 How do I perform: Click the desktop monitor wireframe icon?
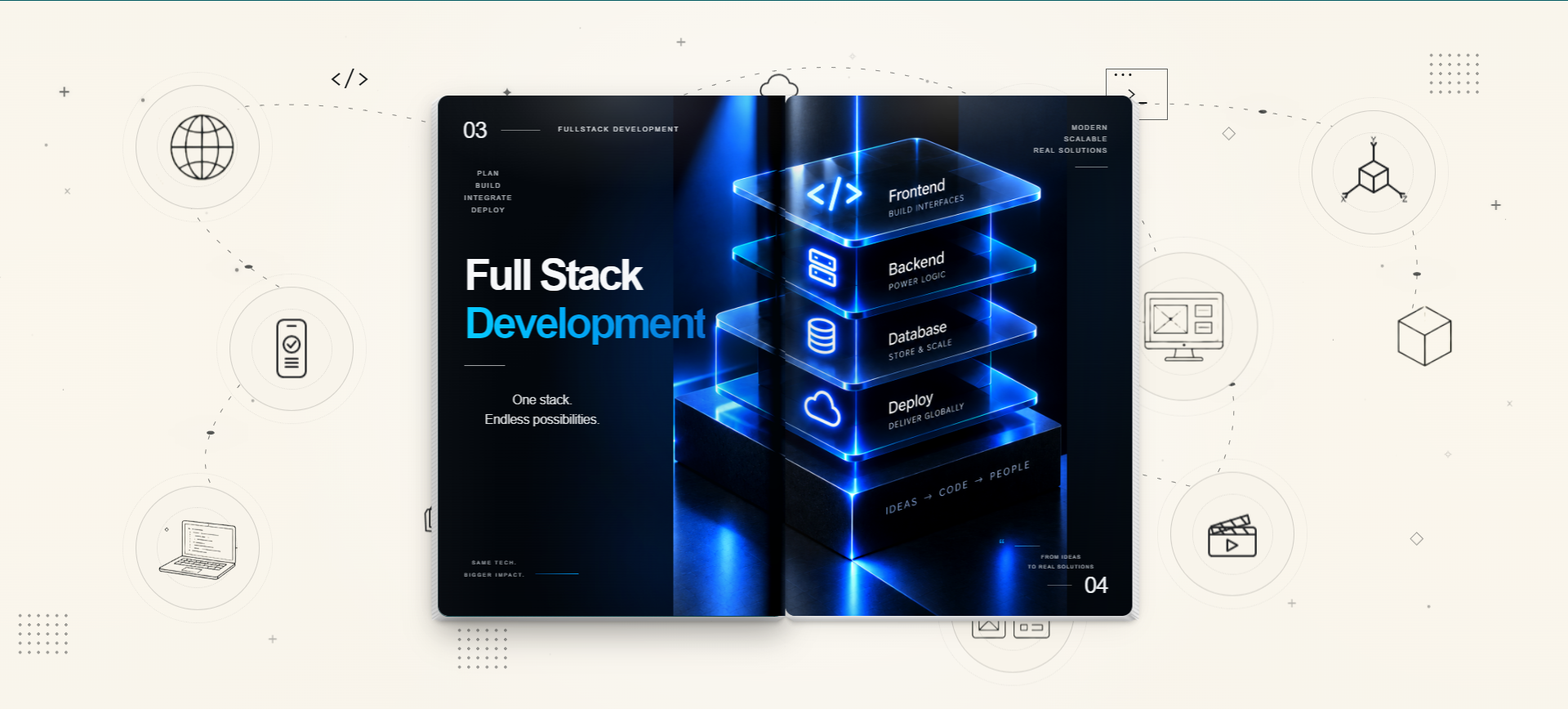1184,327
